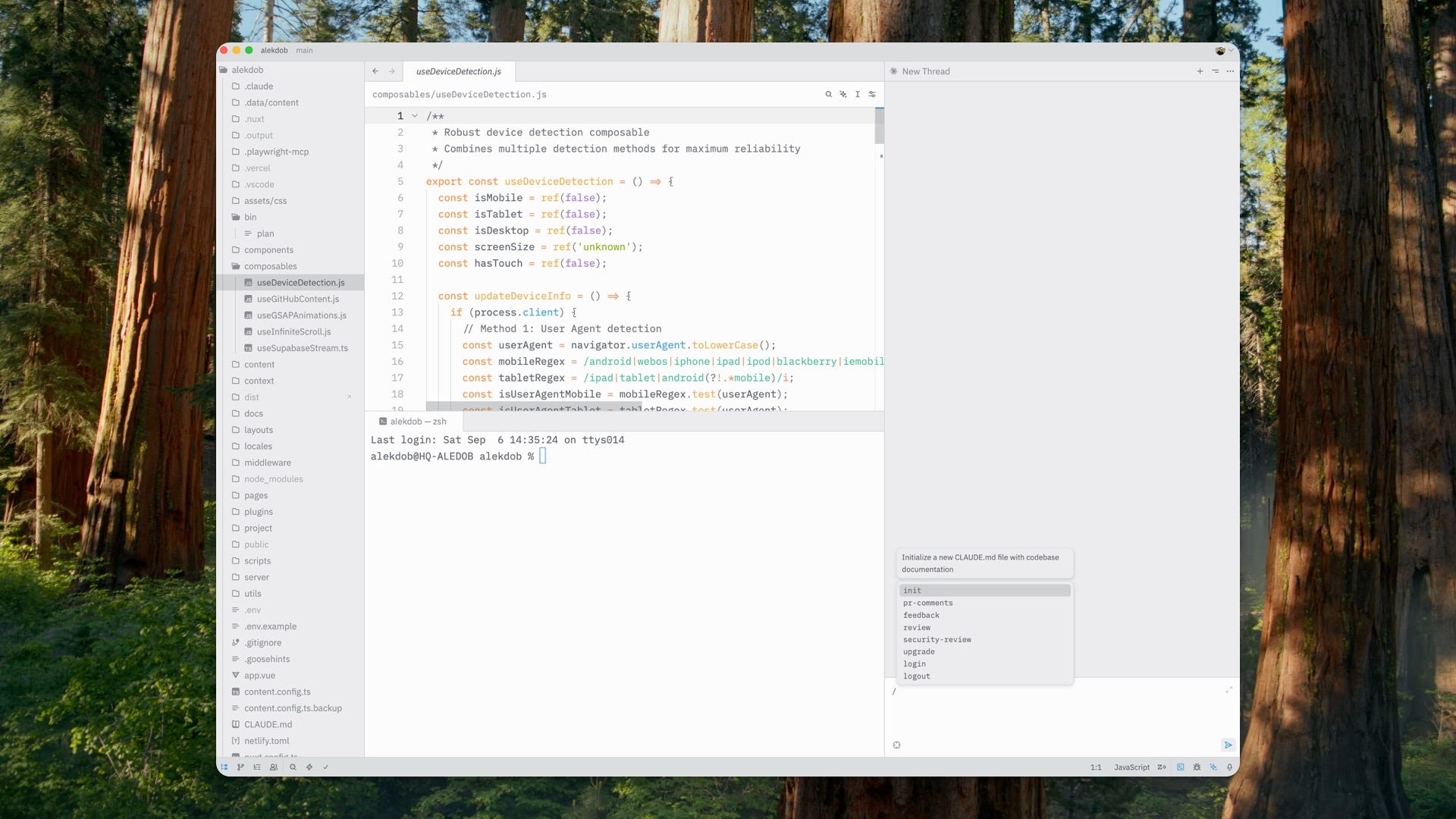Click the text cursor selection icon

pyautogui.click(x=858, y=94)
